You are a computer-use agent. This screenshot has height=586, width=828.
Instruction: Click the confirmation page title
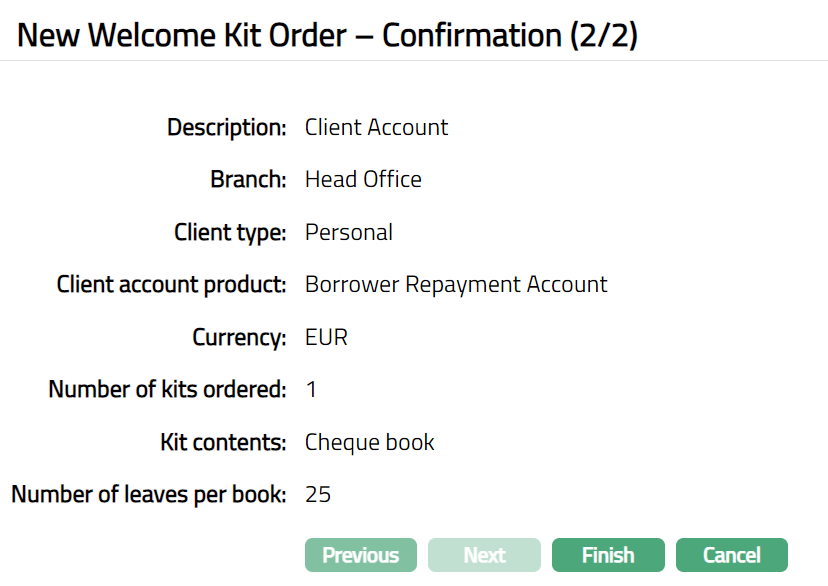coord(328,35)
